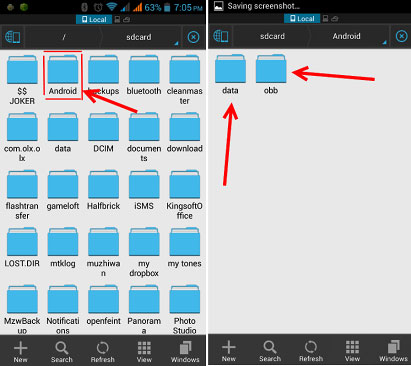Open the Android folder in left screen
The width and height of the screenshot is (411, 366).
click(63, 75)
